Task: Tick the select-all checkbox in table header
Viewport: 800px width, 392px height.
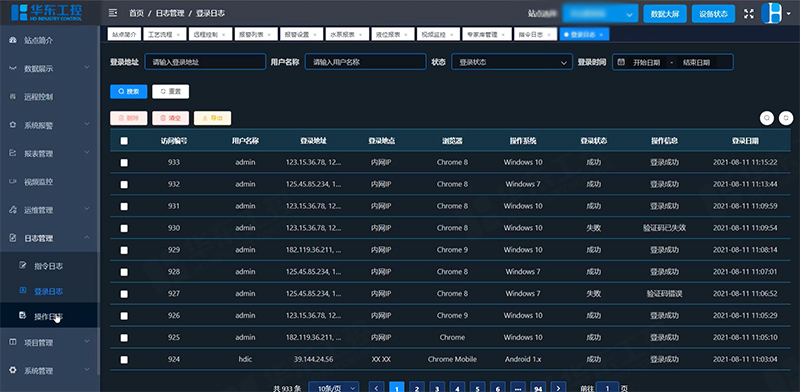Action: pos(124,141)
